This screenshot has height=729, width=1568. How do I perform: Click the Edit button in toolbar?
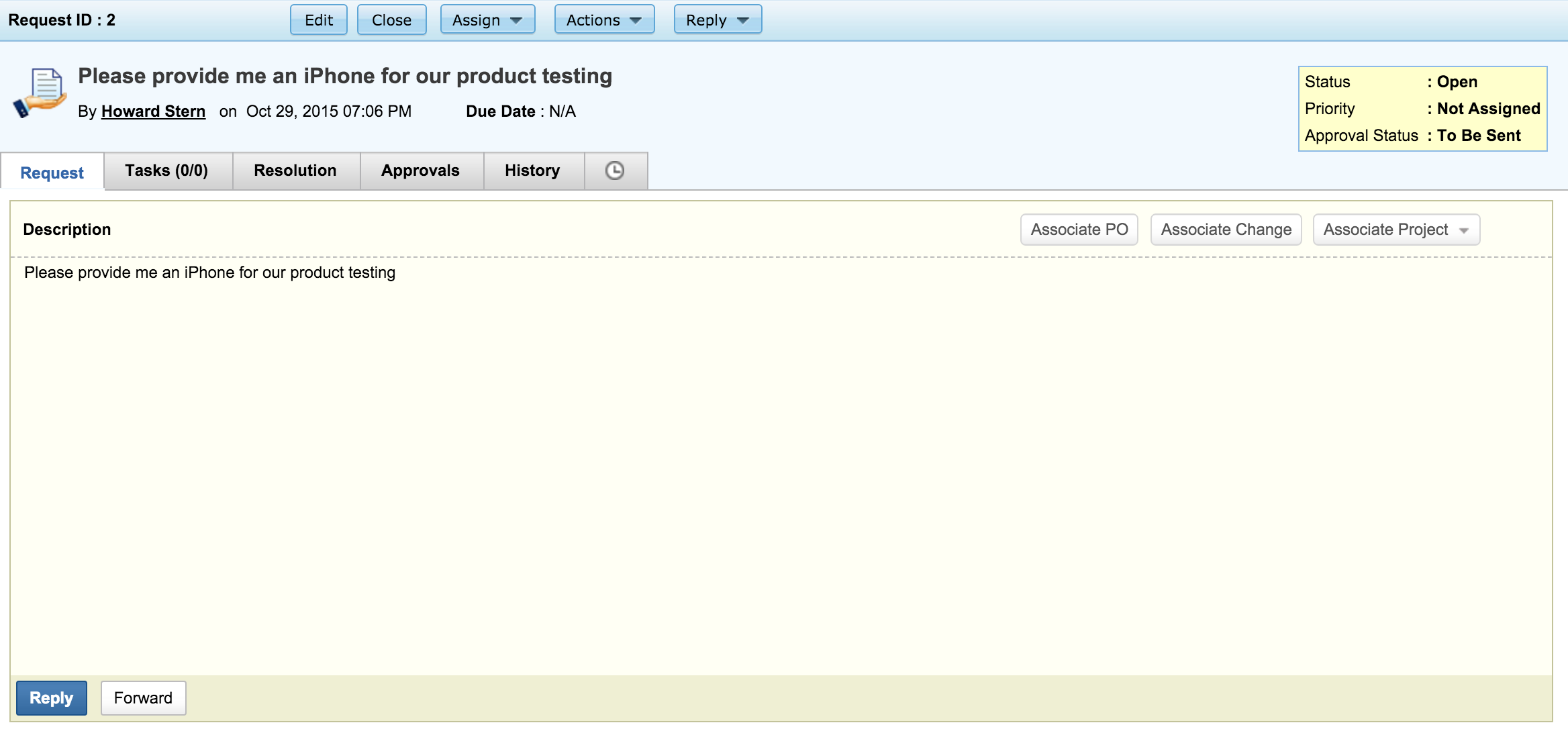(318, 20)
